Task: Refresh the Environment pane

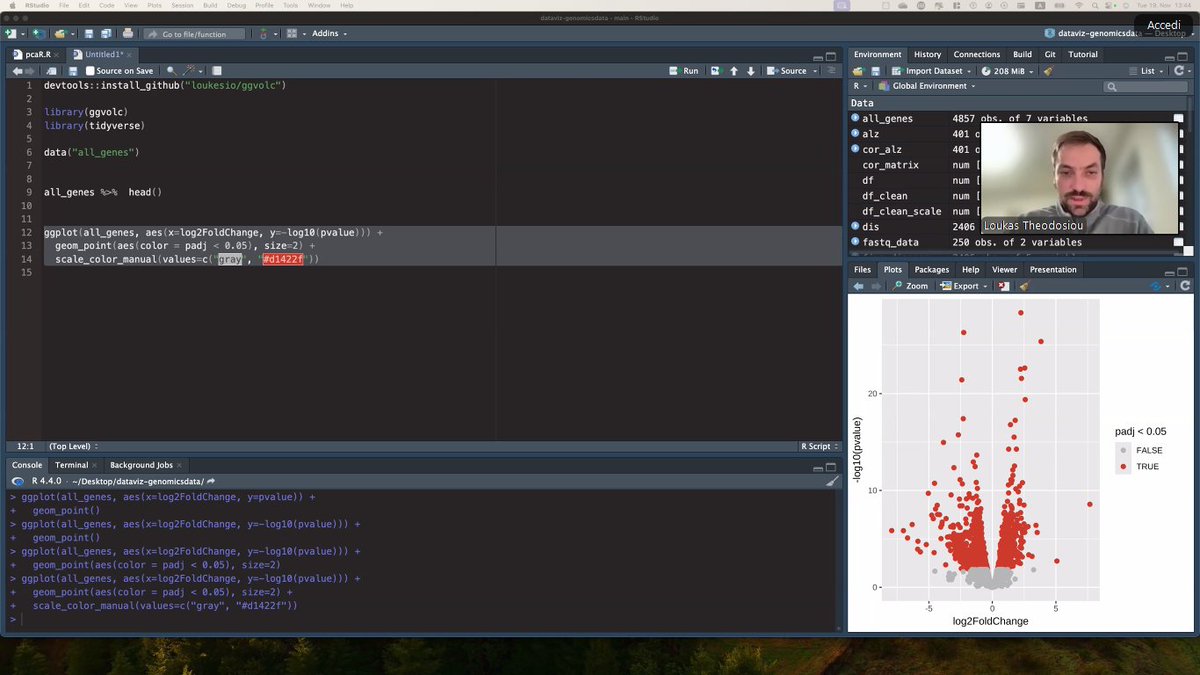Action: [x=1180, y=71]
